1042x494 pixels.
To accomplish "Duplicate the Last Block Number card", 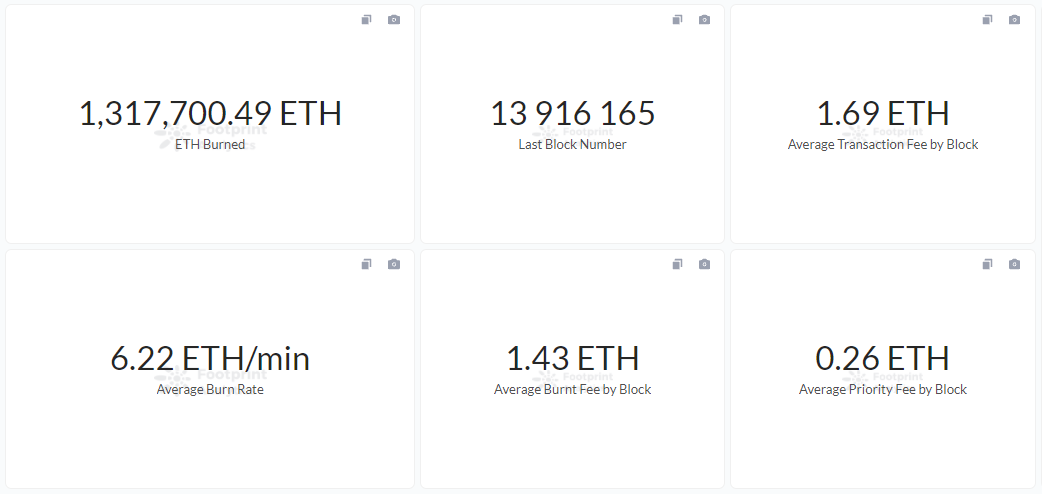I will point(677,20).
